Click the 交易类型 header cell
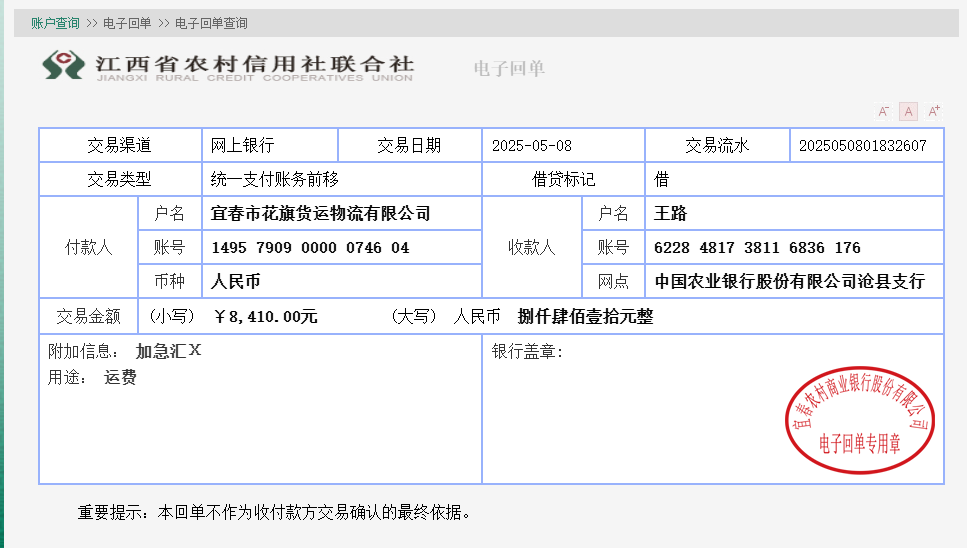967x548 pixels. [120, 179]
